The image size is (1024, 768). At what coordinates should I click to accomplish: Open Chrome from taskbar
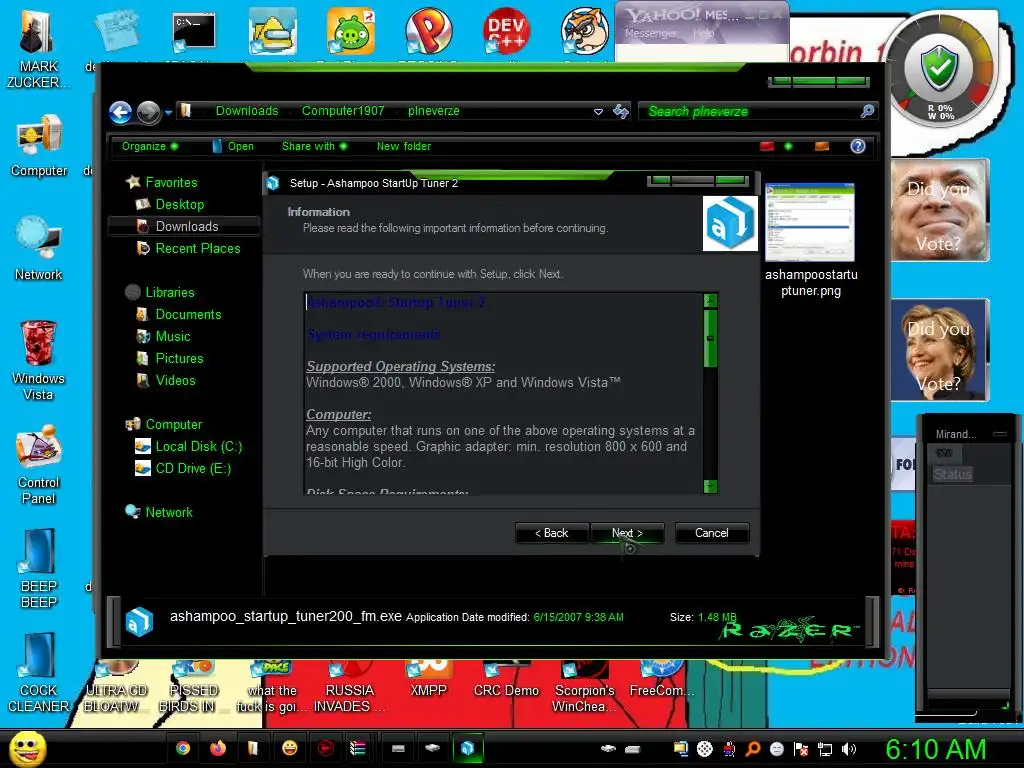183,748
